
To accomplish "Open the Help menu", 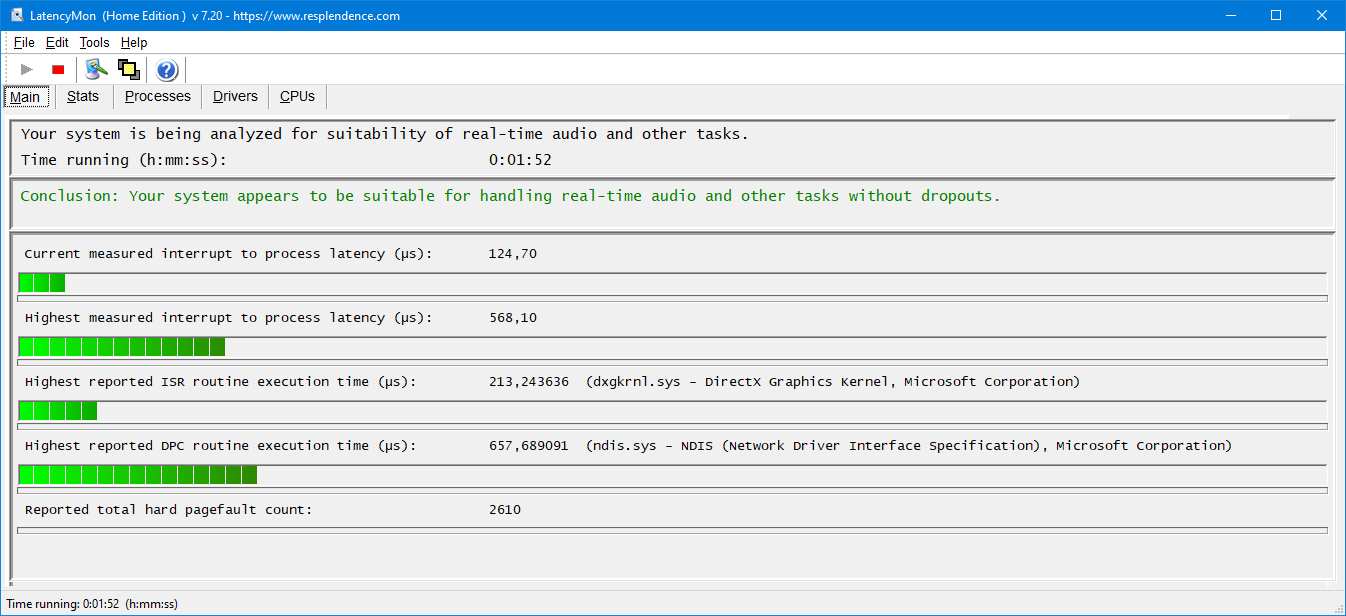I will click(134, 42).
